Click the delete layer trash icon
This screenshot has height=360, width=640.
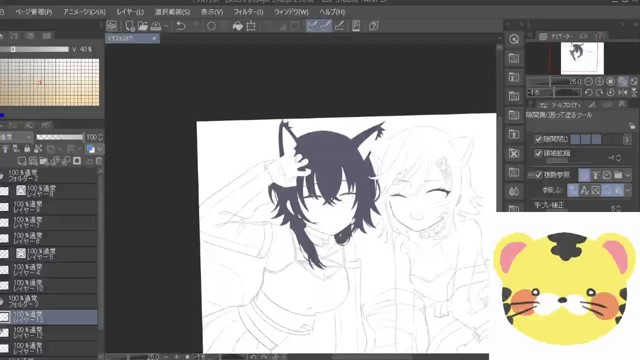coord(99,161)
